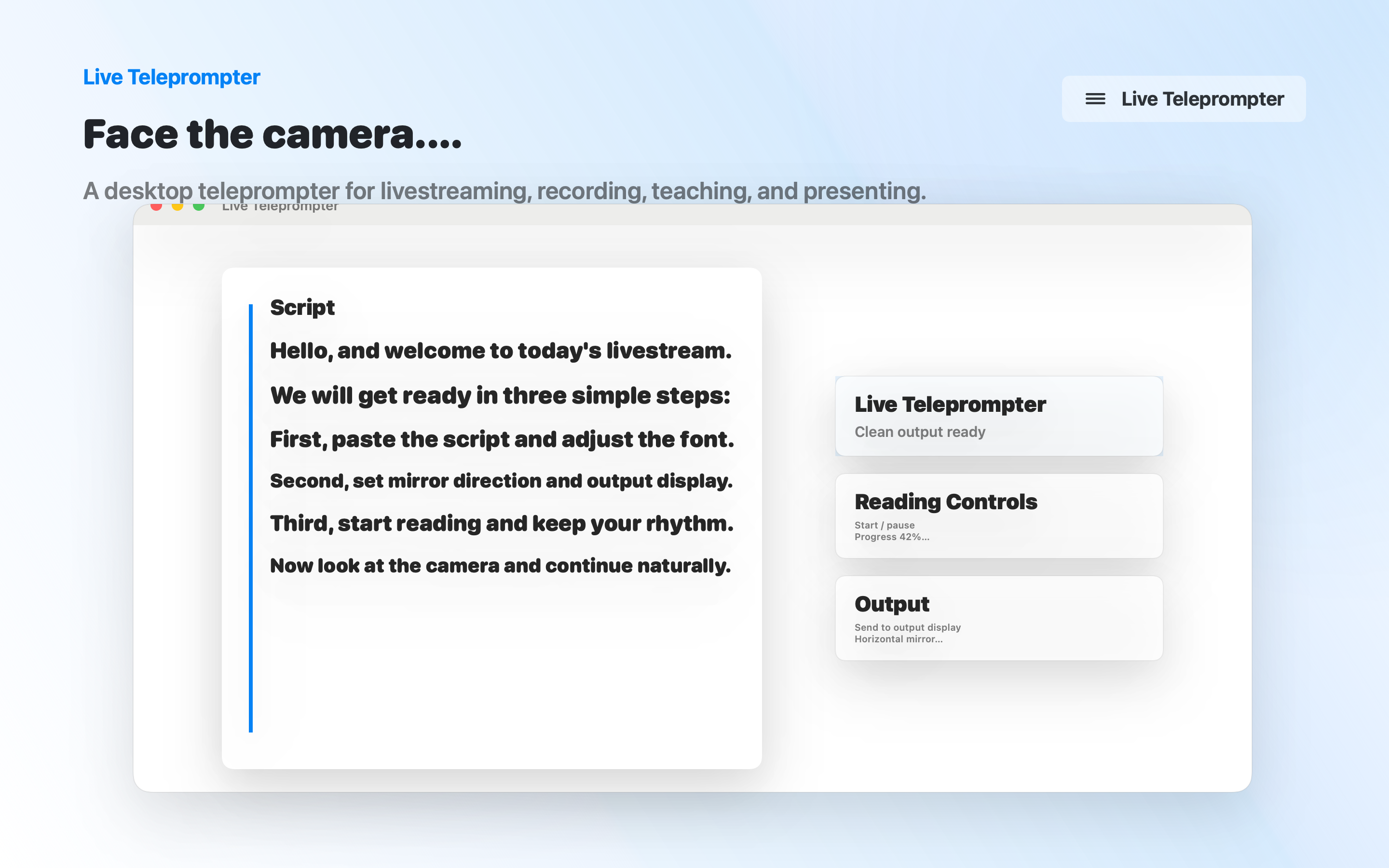Click line "We will get ready in three simple steps:"
The width and height of the screenshot is (1389, 868).
coord(500,395)
